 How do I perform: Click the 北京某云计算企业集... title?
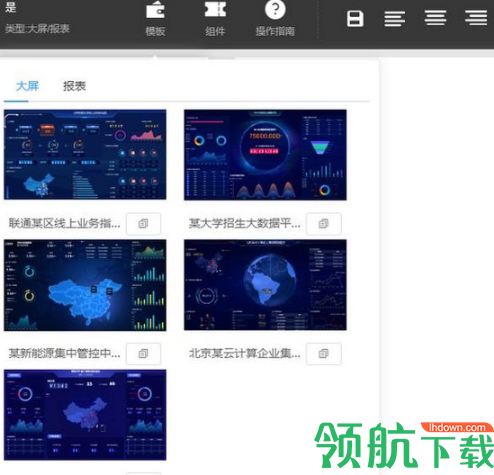(x=245, y=353)
